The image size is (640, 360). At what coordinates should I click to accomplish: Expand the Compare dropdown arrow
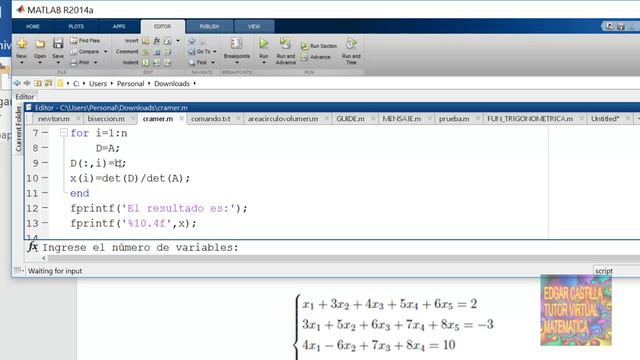coord(106,52)
